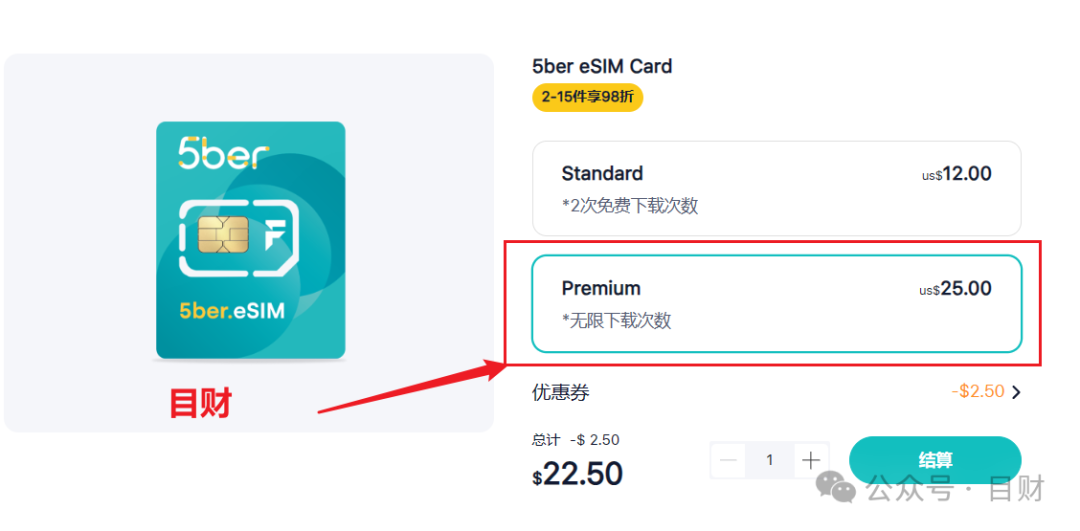Select the Standard plan option

[776, 189]
